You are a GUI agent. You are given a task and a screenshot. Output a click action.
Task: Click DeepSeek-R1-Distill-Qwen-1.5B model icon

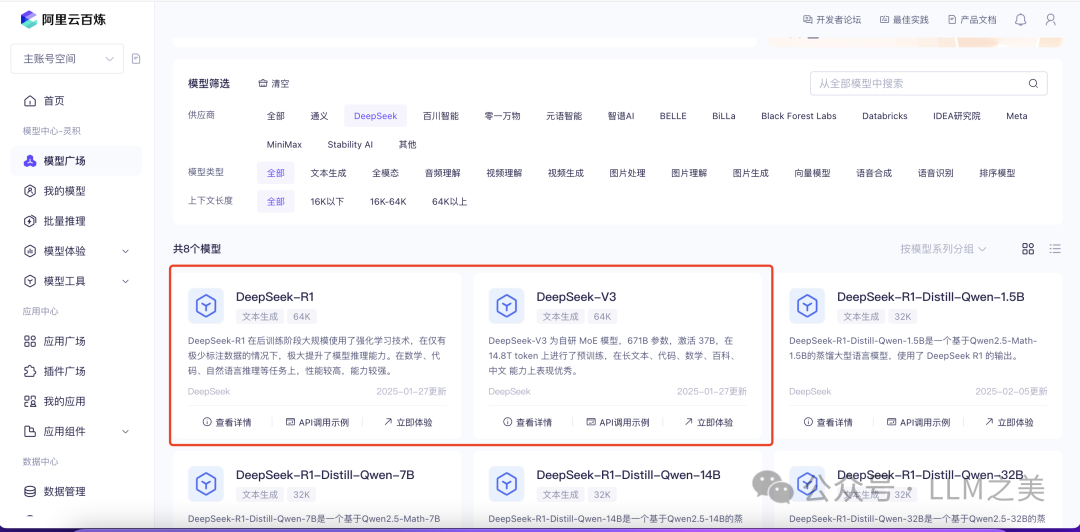(x=807, y=306)
